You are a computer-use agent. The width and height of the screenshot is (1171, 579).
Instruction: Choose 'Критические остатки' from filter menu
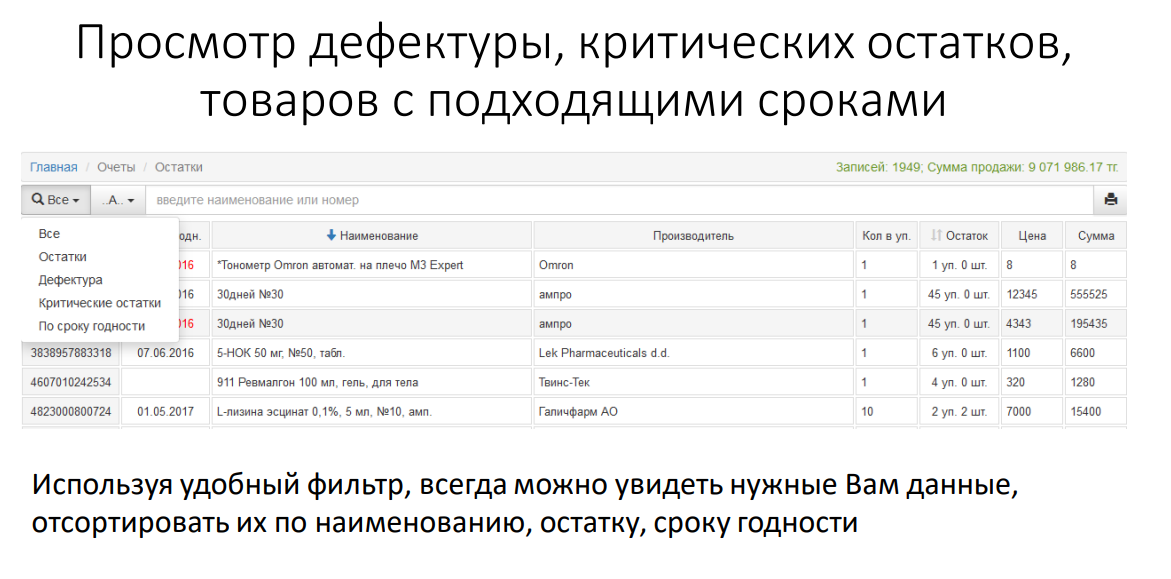click(x=99, y=303)
